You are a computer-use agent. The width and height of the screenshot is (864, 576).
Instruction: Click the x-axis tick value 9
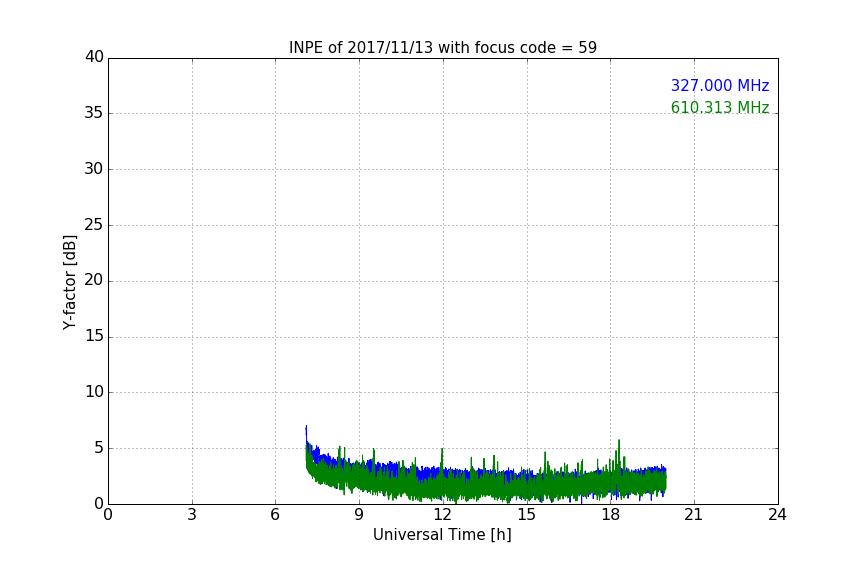click(359, 515)
